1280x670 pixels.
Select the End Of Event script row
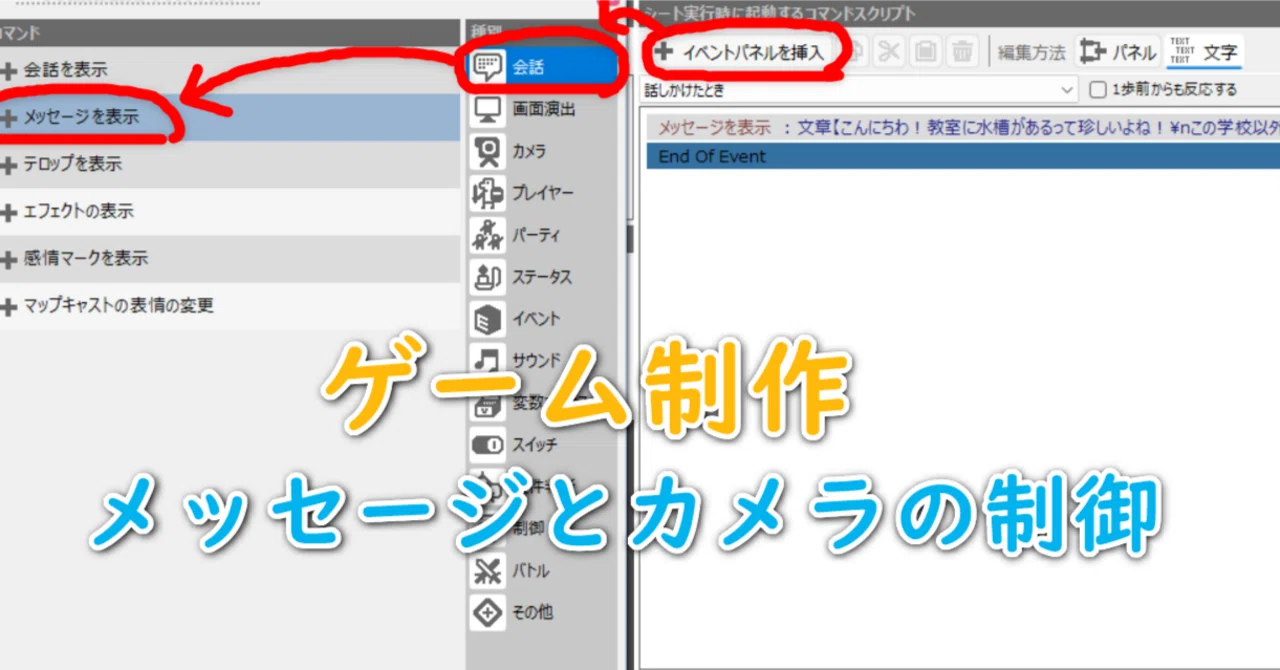(x=963, y=156)
